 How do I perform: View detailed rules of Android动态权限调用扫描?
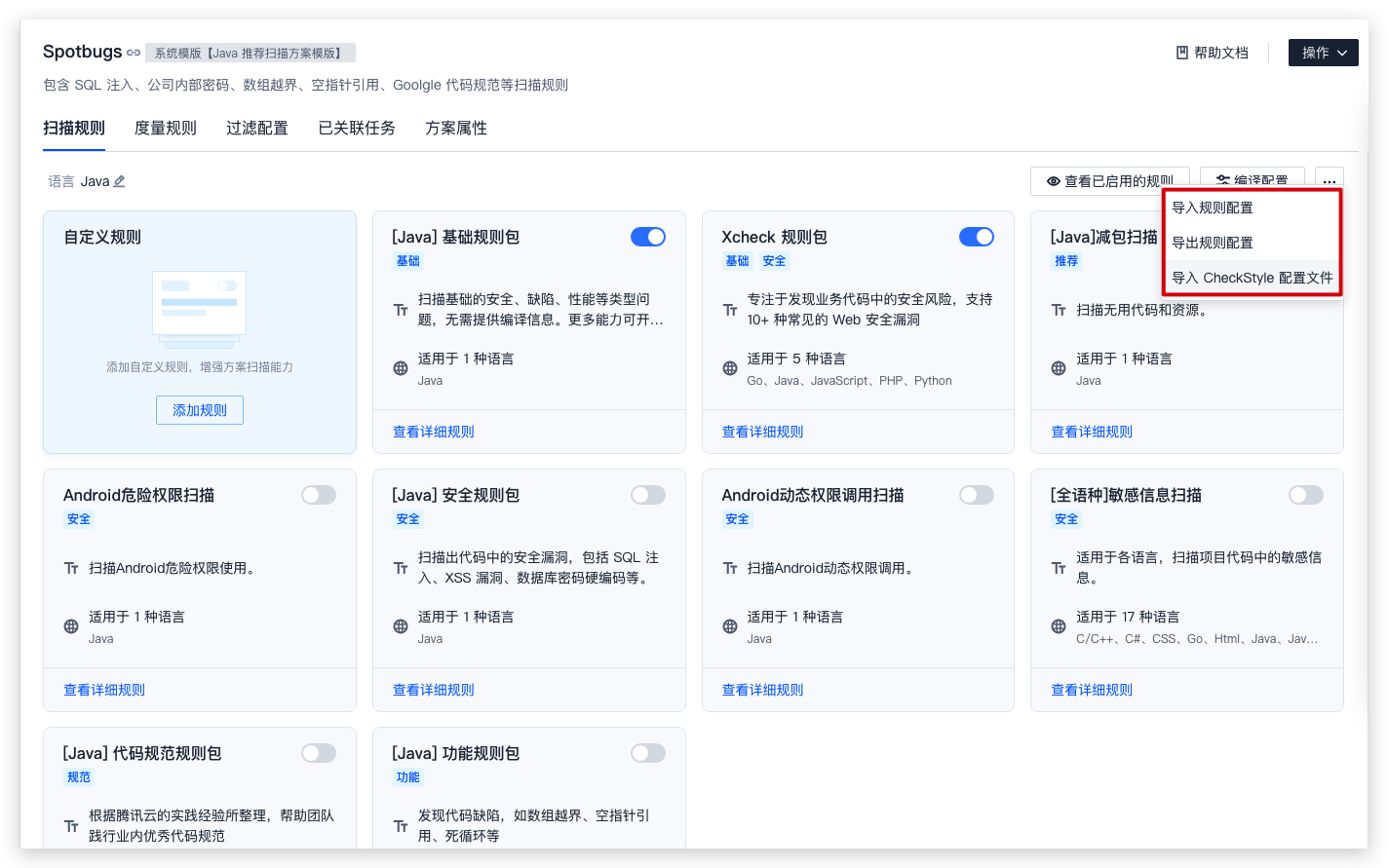(x=763, y=690)
